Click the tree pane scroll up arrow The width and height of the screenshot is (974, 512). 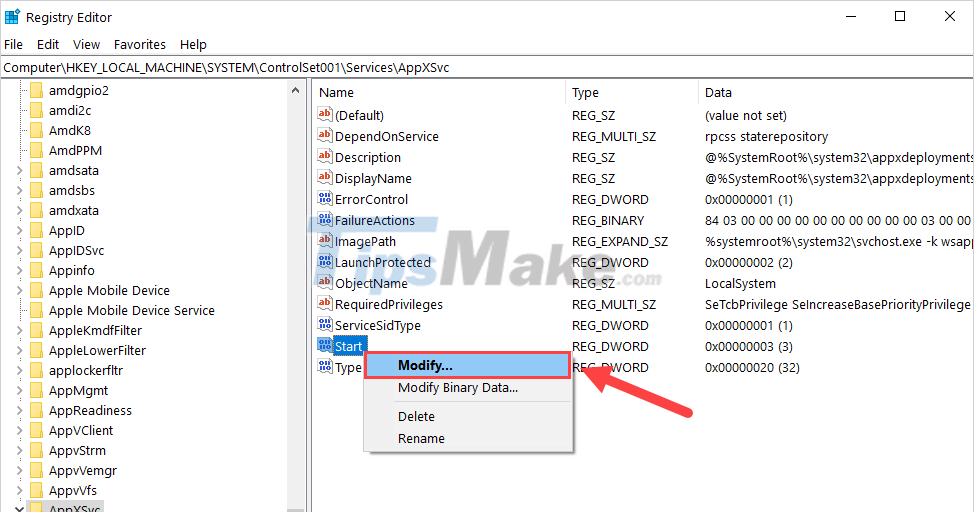pyautogui.click(x=296, y=91)
